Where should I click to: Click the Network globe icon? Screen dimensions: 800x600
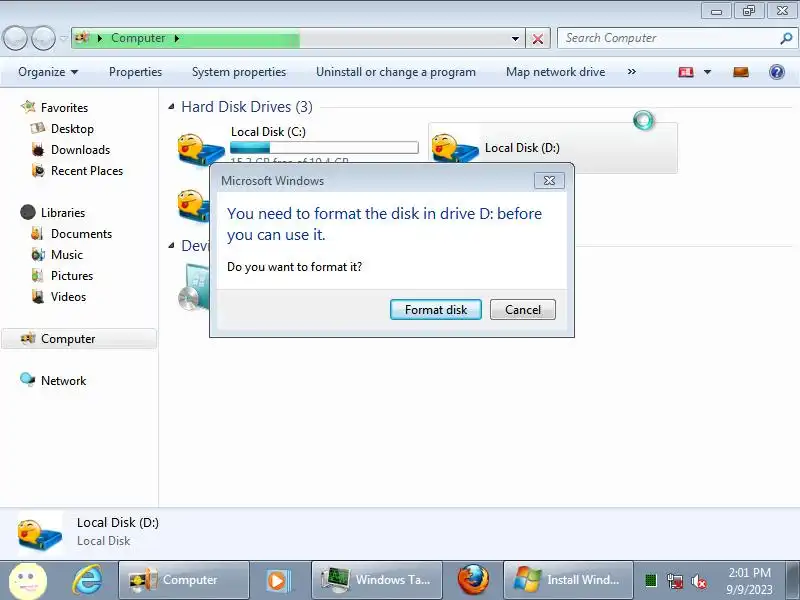pos(28,380)
